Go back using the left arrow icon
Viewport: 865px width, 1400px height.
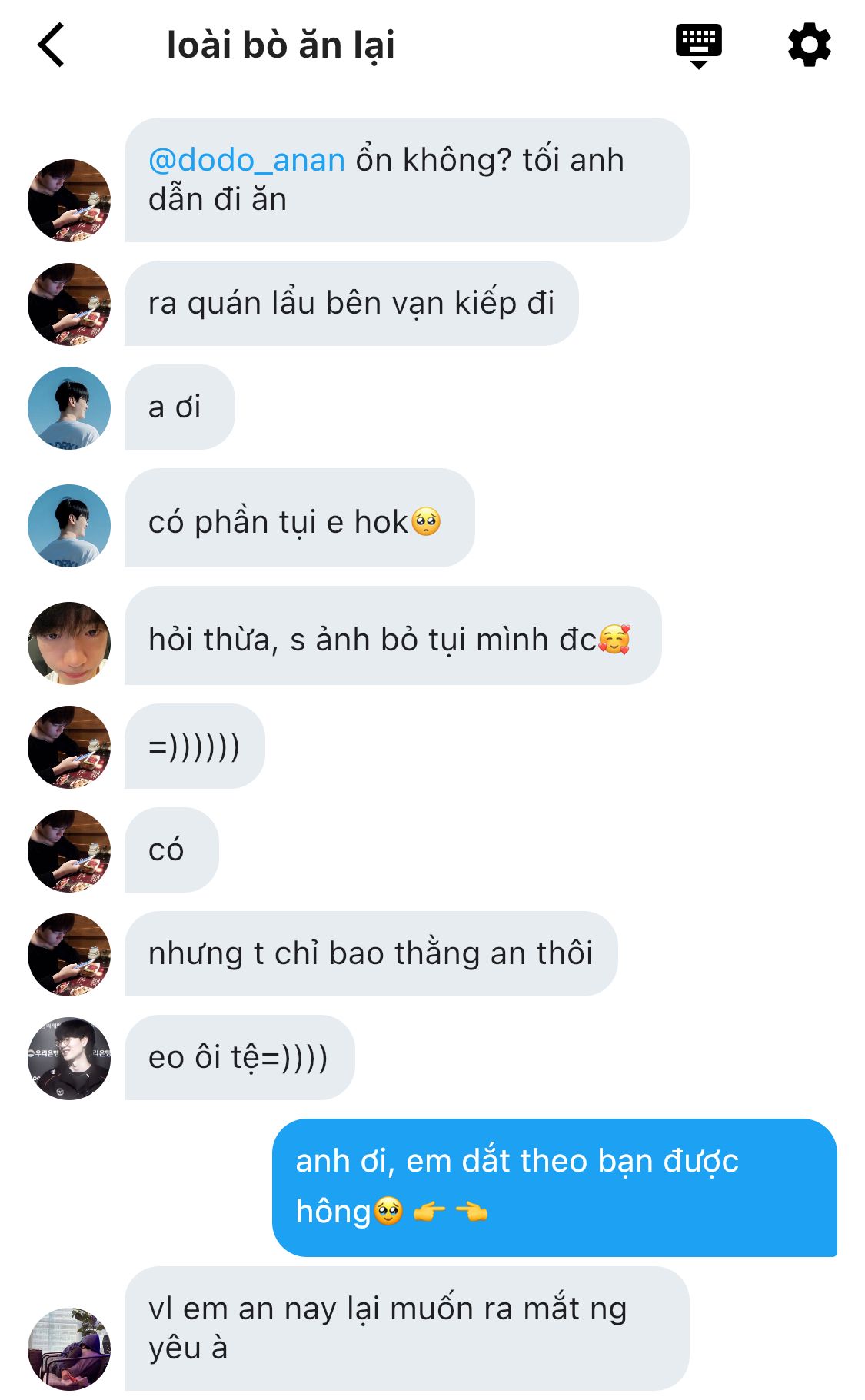click(51, 45)
